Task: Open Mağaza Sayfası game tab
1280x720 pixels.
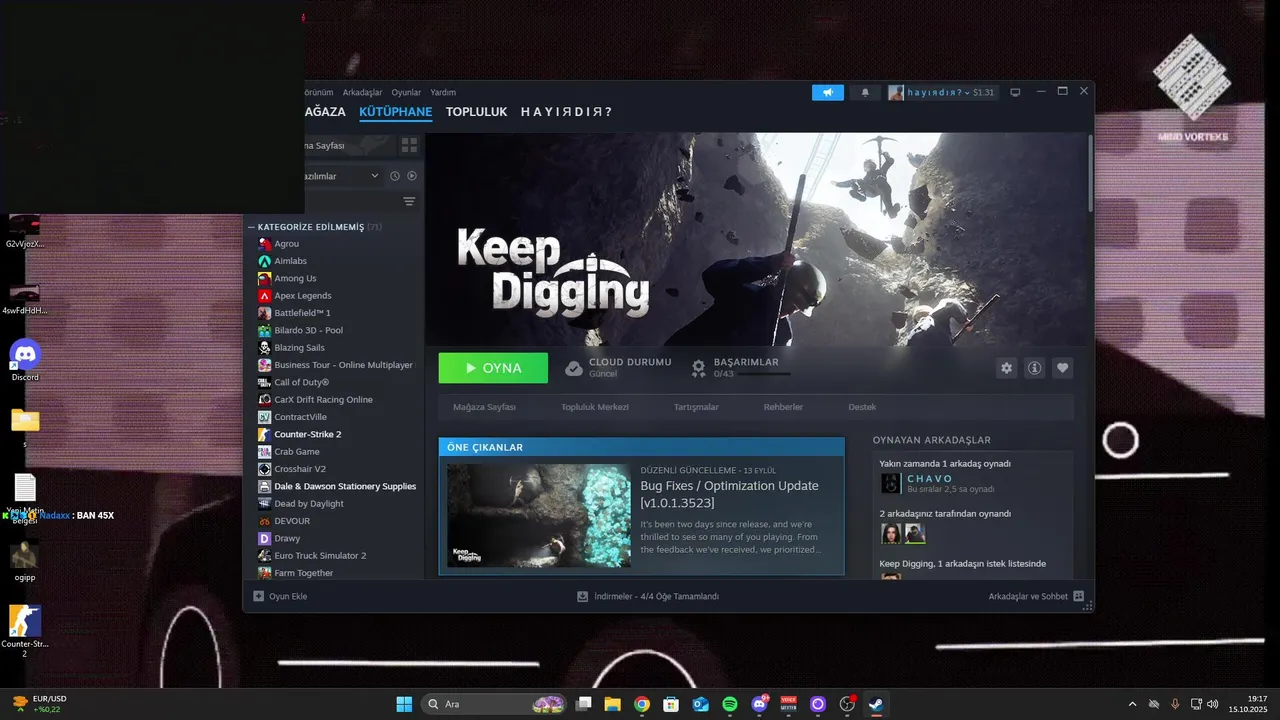Action: tap(484, 407)
